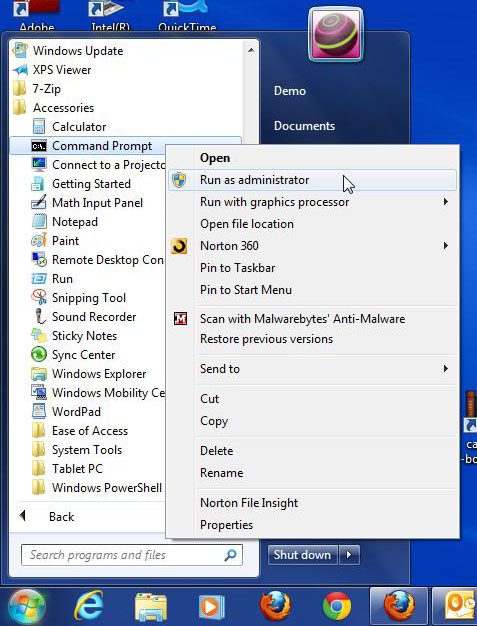Launch Windows Media Player from taskbar

[212, 607]
